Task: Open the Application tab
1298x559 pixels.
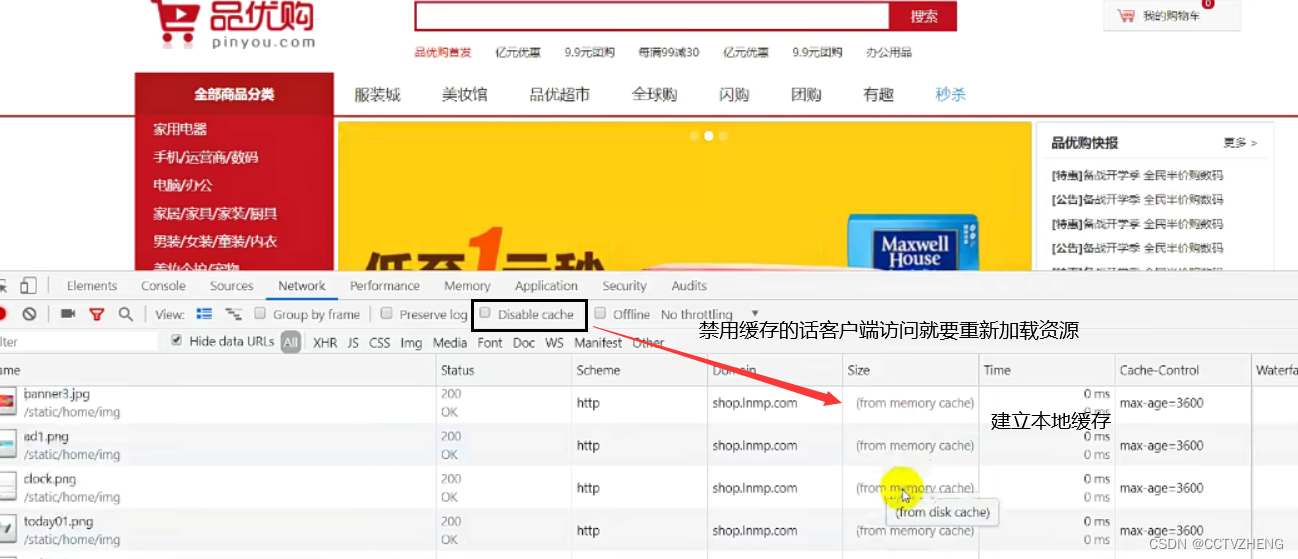Action: pos(546,286)
